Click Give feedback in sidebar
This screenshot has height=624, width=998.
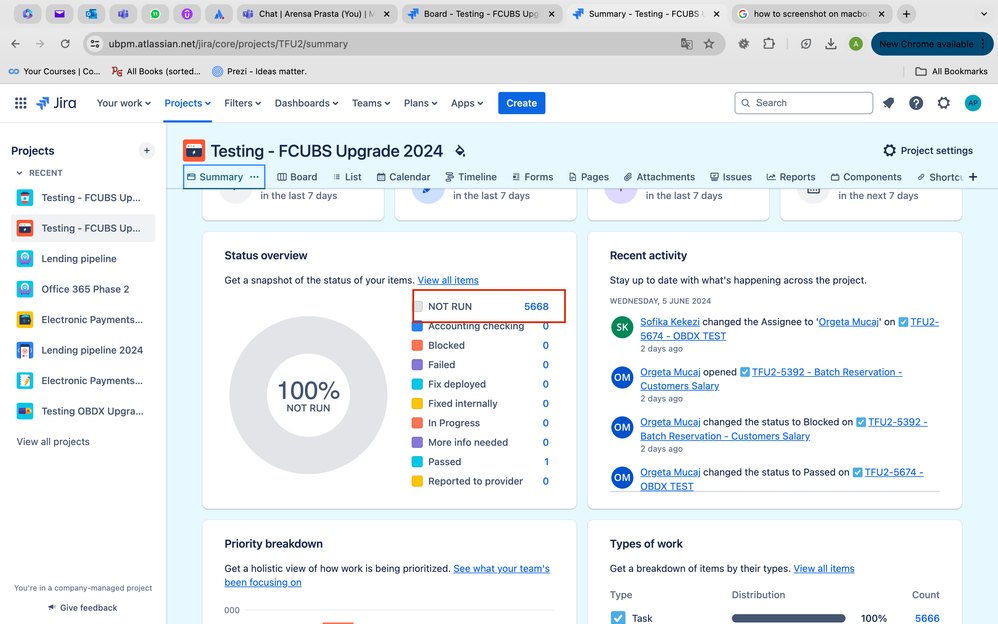(x=83, y=608)
